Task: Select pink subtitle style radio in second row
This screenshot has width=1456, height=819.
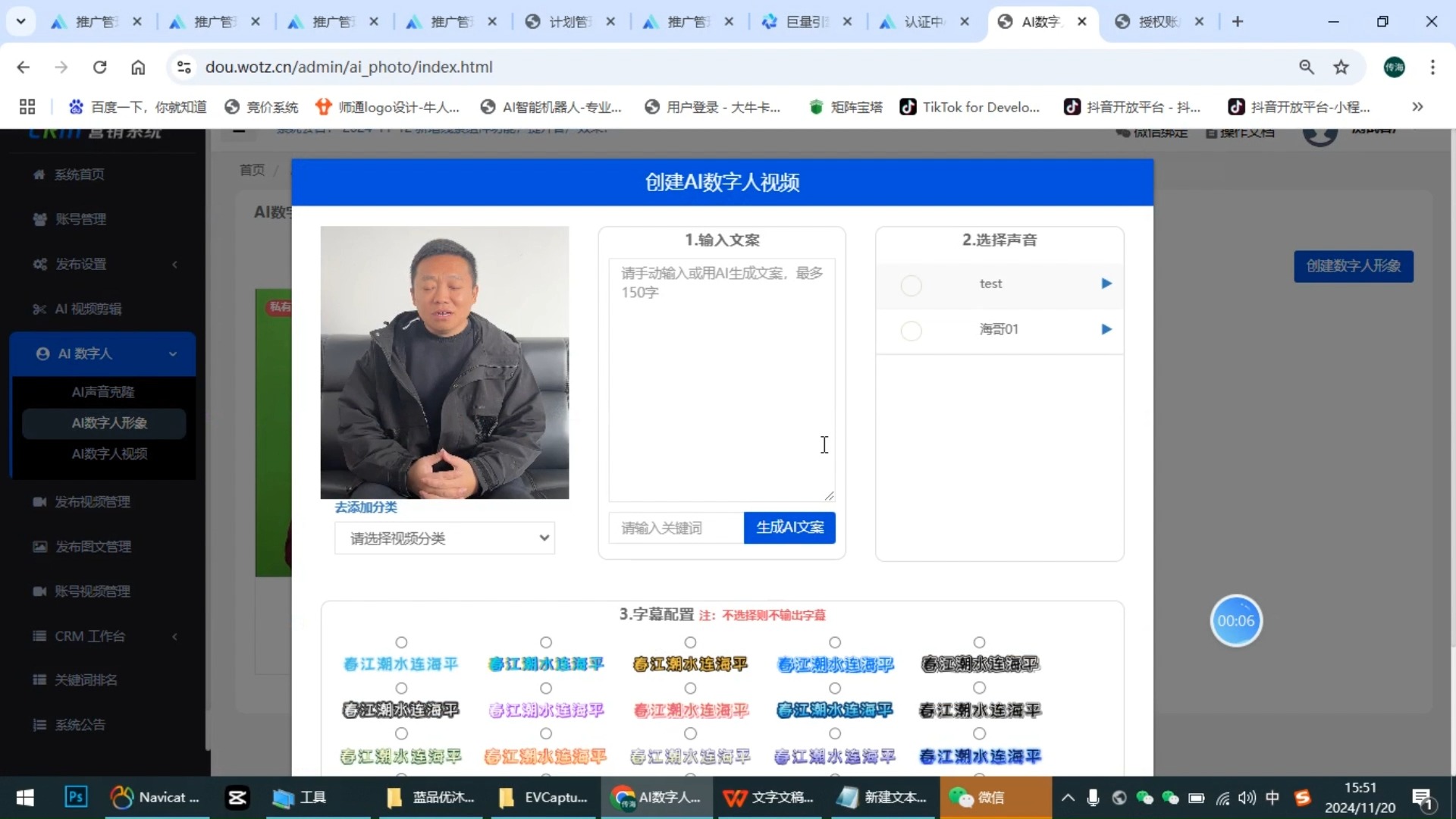Action: point(546,688)
